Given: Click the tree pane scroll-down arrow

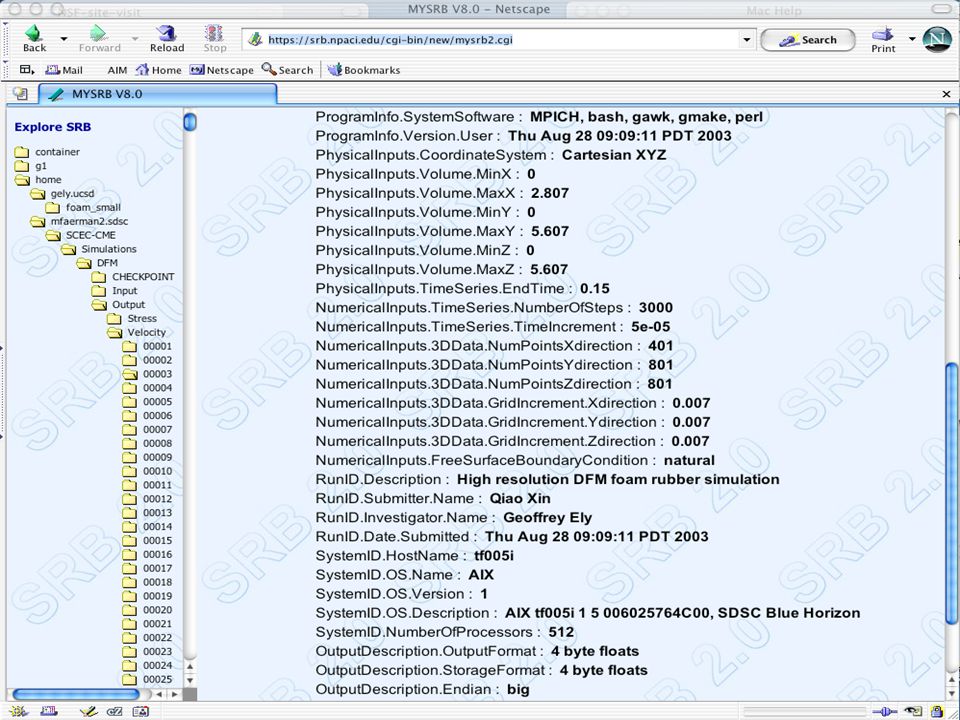Looking at the screenshot, I should (190, 680).
